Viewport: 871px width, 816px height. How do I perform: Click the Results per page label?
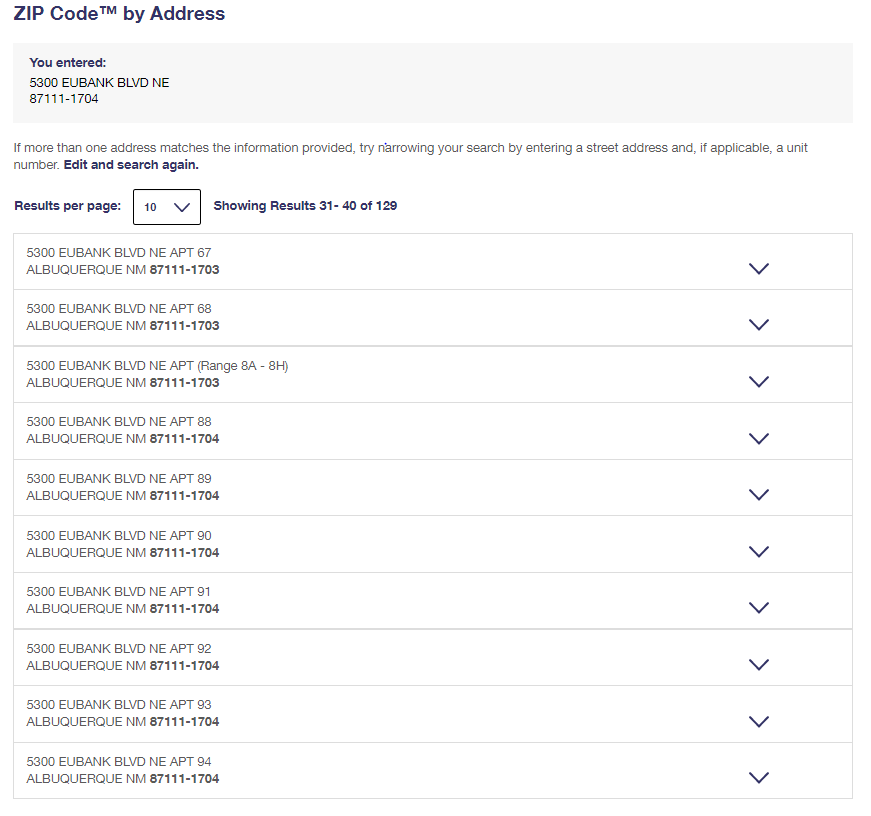pos(68,206)
